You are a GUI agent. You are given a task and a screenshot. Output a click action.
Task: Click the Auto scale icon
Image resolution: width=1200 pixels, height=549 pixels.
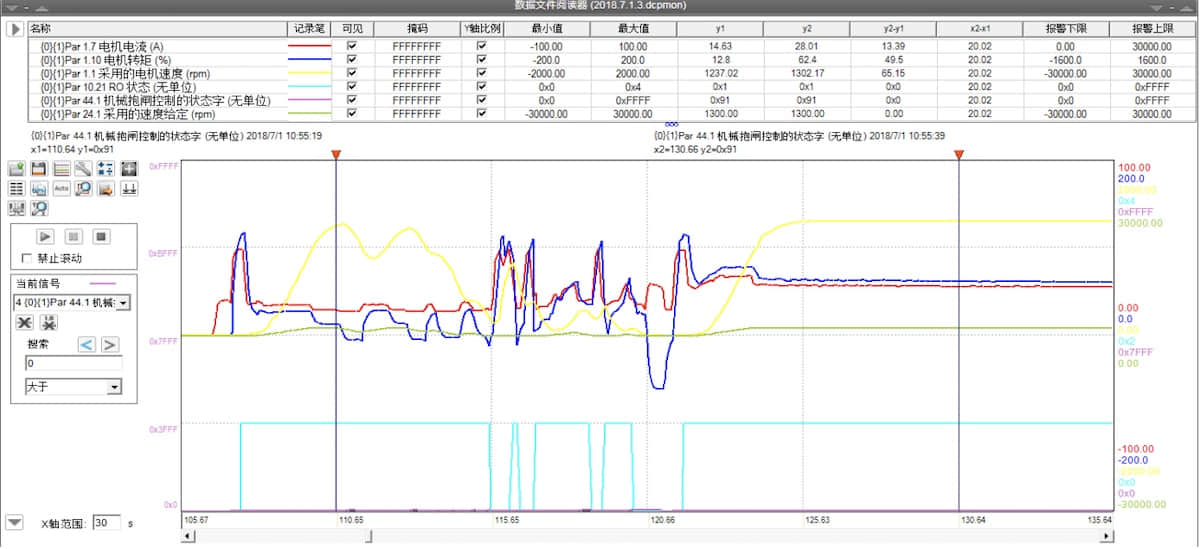pyautogui.click(x=61, y=188)
